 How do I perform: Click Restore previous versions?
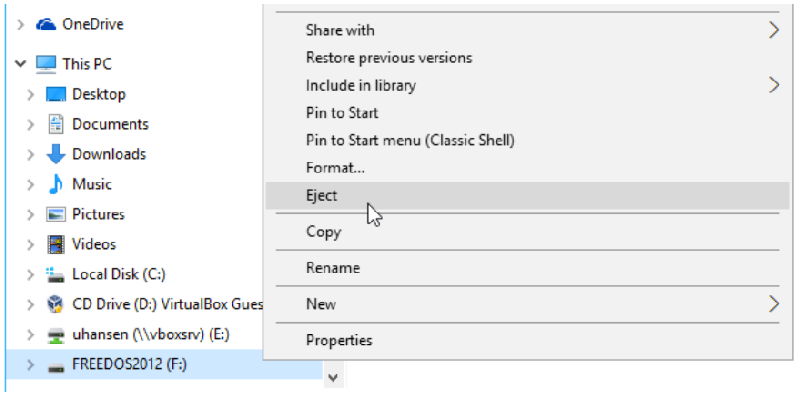click(389, 58)
